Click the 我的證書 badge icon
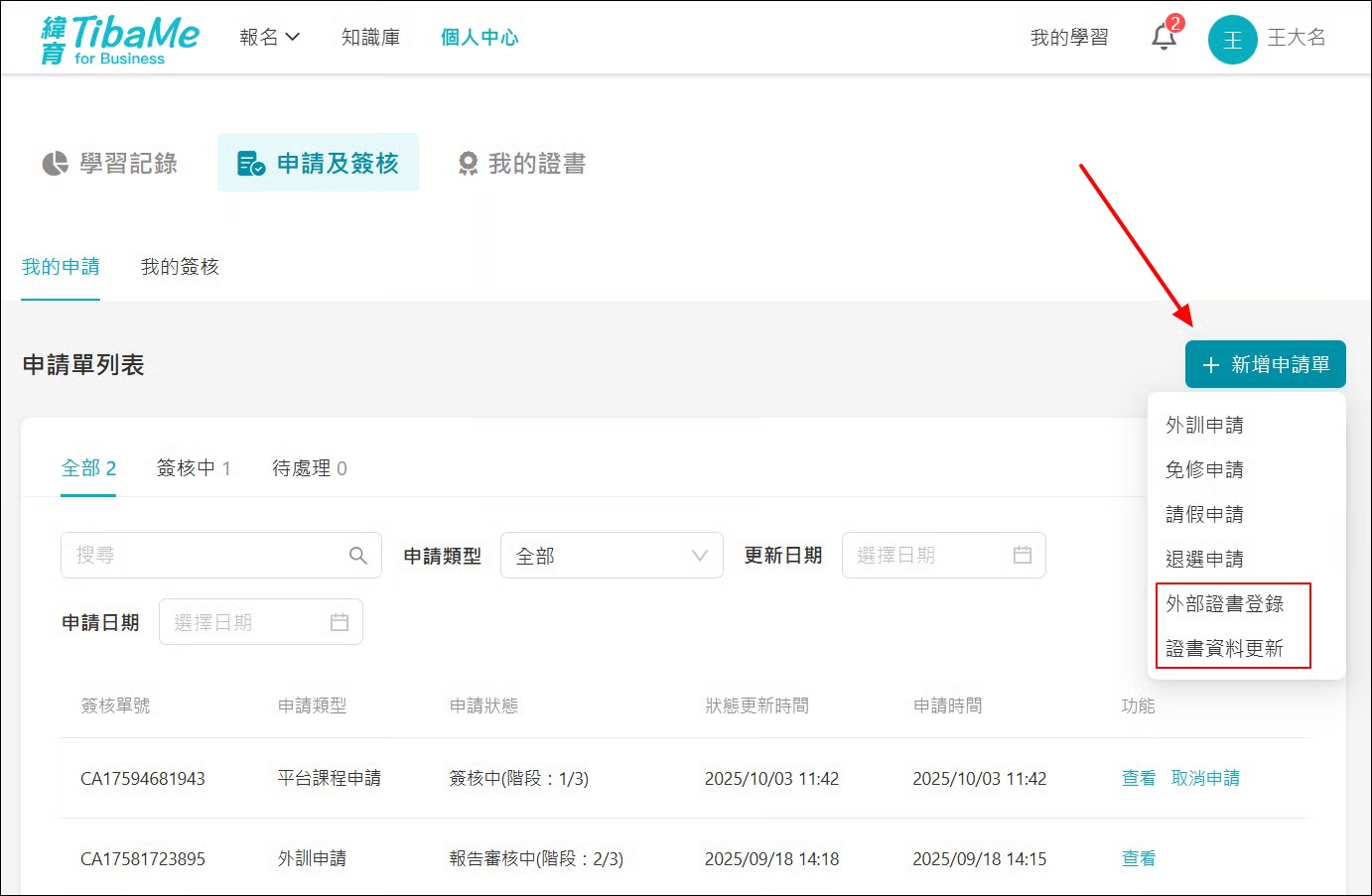The width and height of the screenshot is (1372, 896). coord(468,164)
